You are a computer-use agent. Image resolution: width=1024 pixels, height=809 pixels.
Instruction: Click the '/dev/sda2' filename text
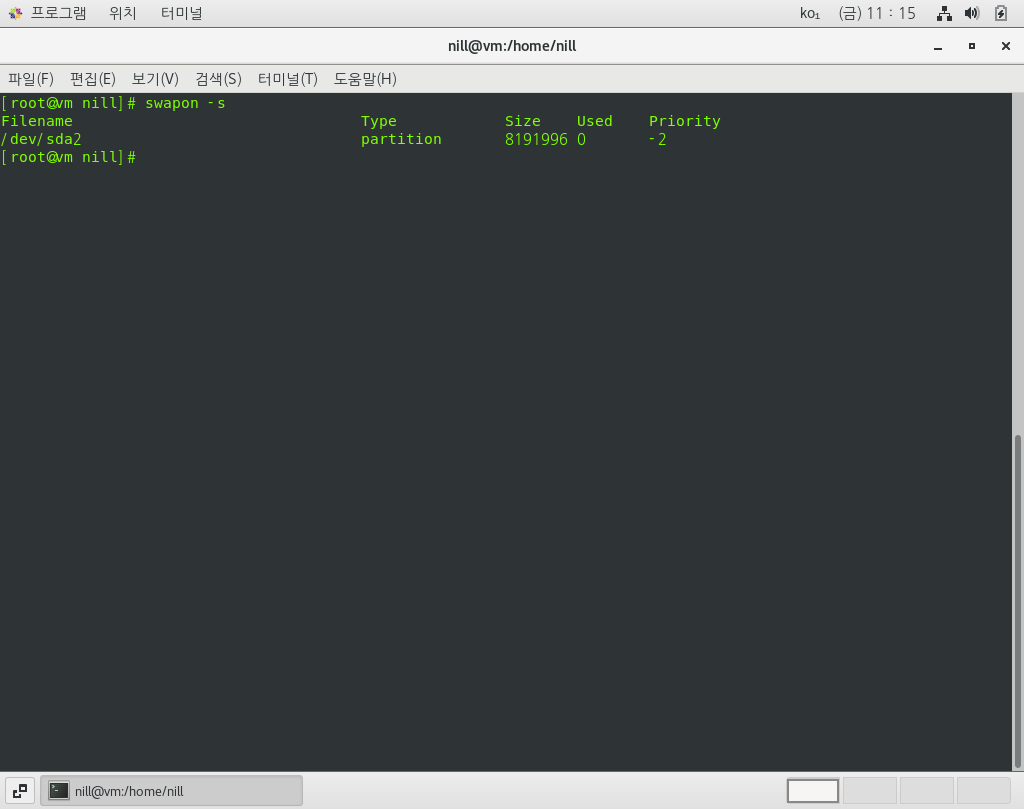tap(41, 139)
